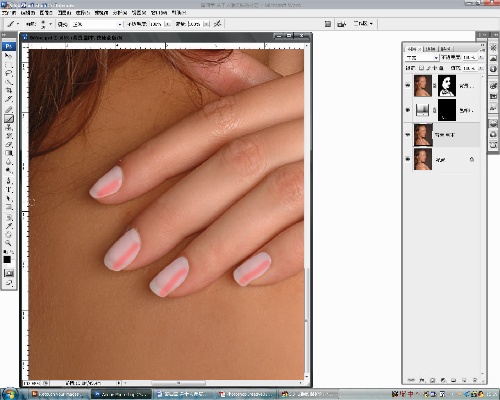Open the Info panel from the dock
Viewport: 500px width, 400px height.
pos(493,69)
